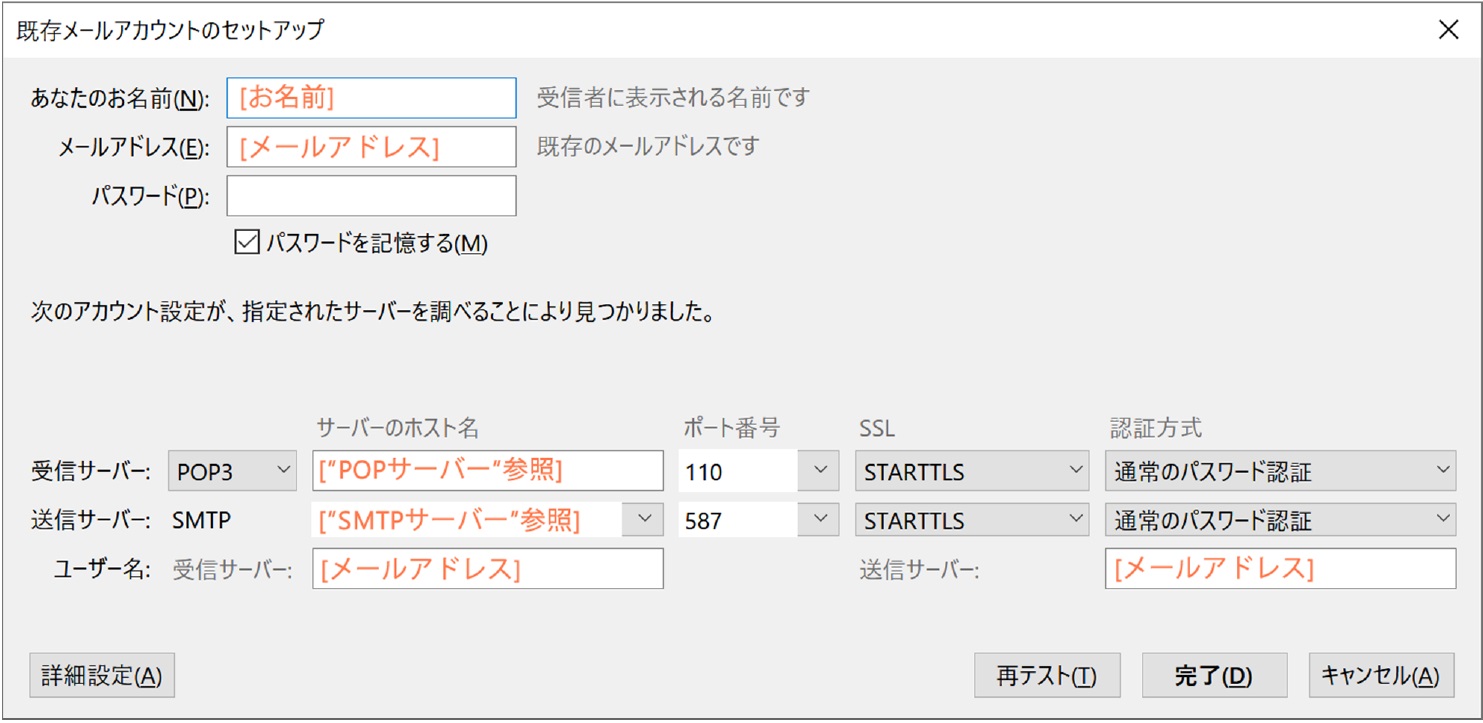Viewport: 1483px width, 723px height.
Task: Expand the SMTP server hostname dropdown arrow
Action: (x=643, y=519)
